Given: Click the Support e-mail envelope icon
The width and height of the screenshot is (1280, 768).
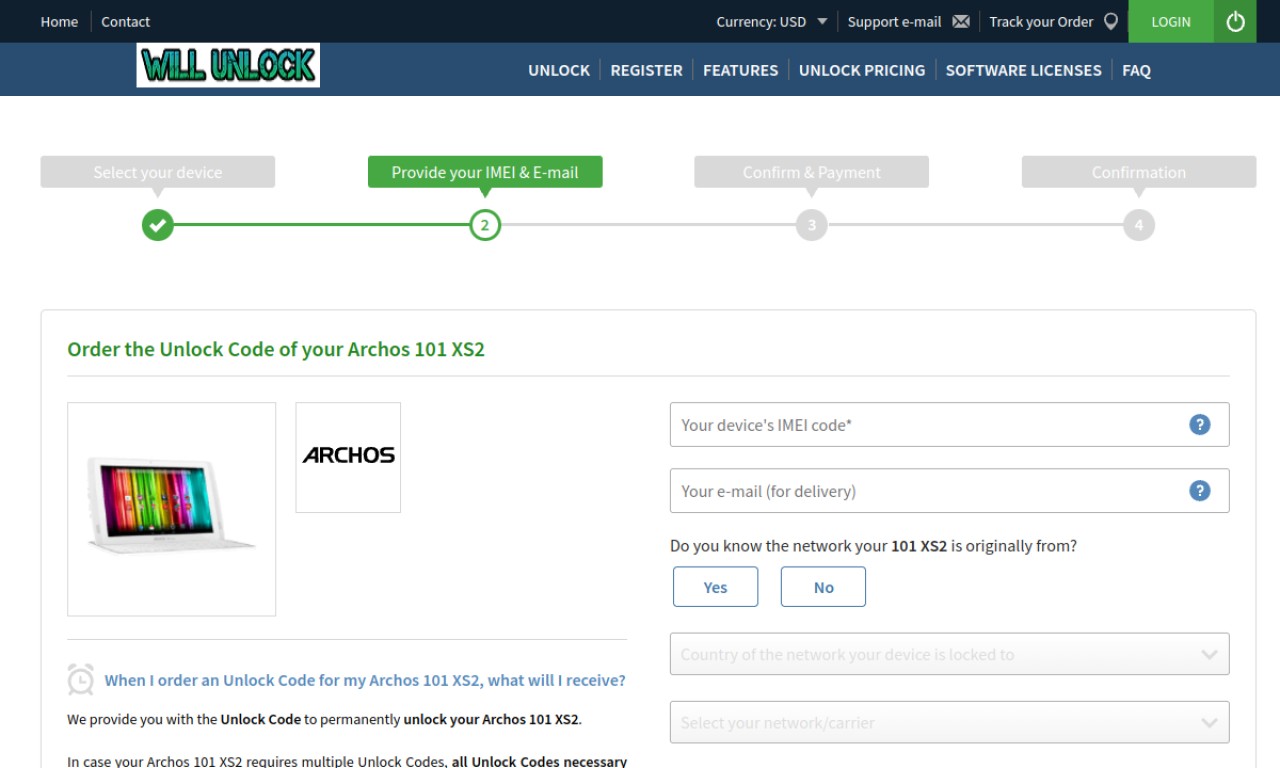Looking at the screenshot, I should coord(961,21).
